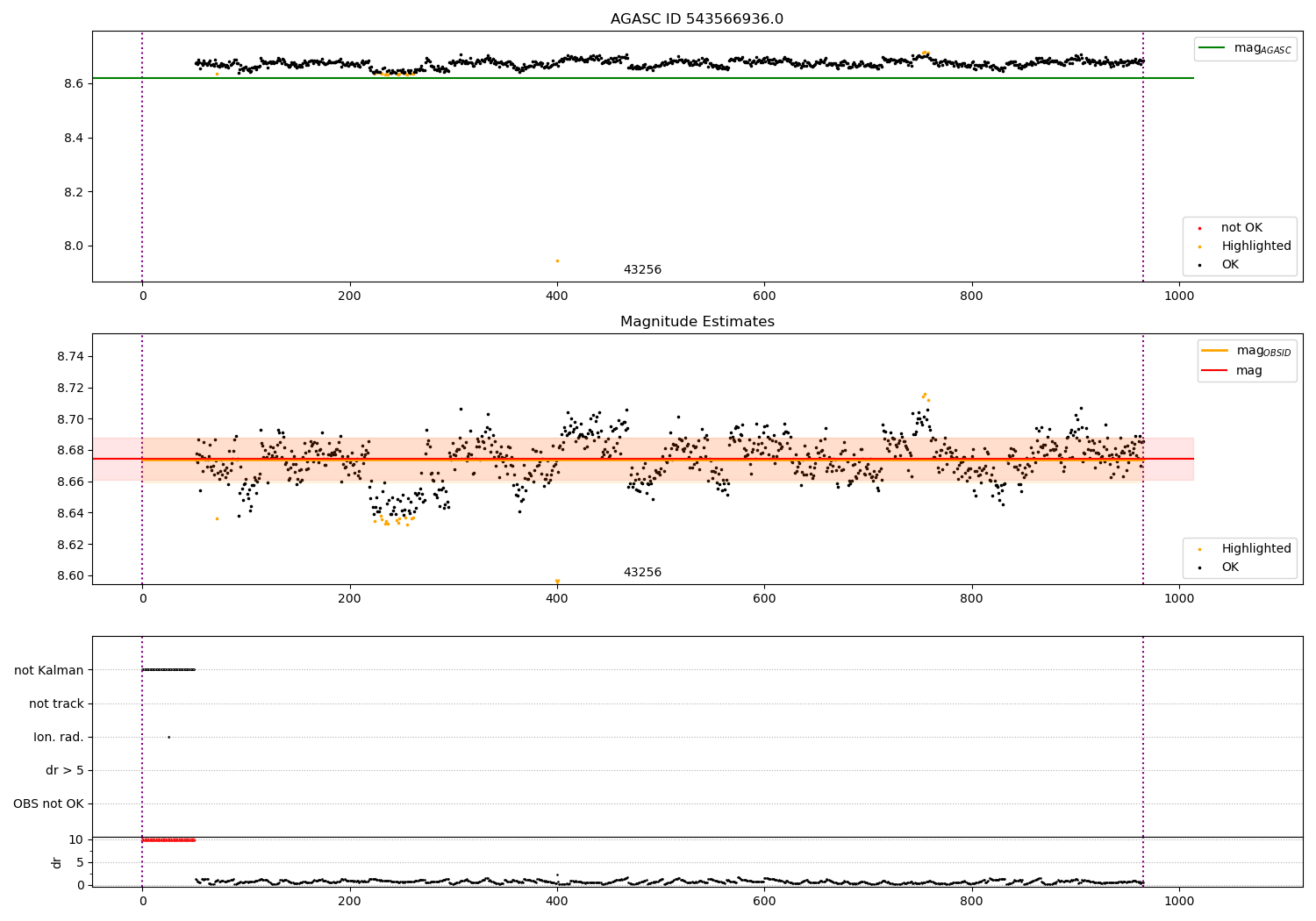Click the 600 x-axis tick in top plot
Screen dimensions: 1316x921
764,296
